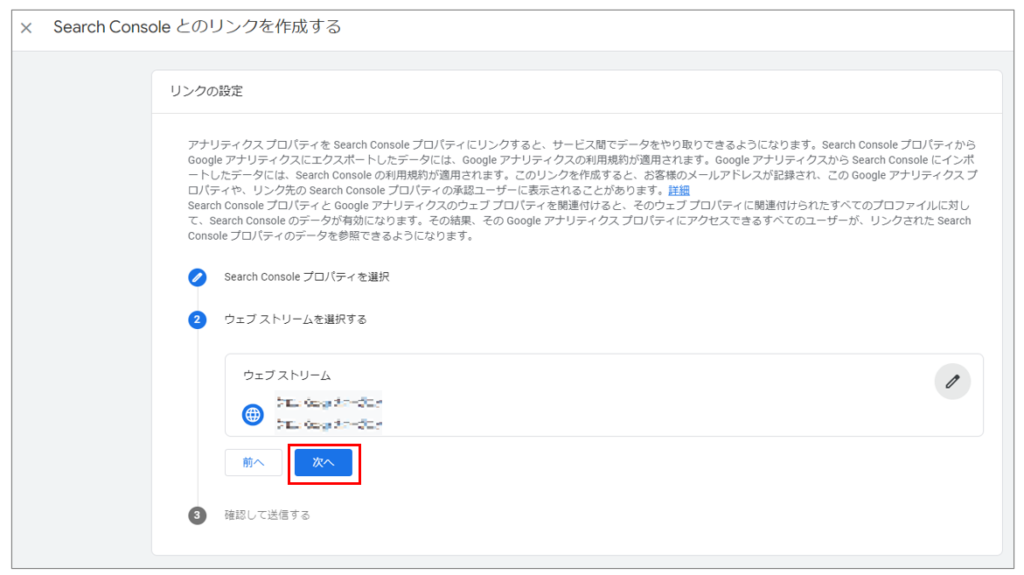1024x575 pixels.
Task: Click the Search Console プロパティを選択 step label
Action: (x=306, y=277)
